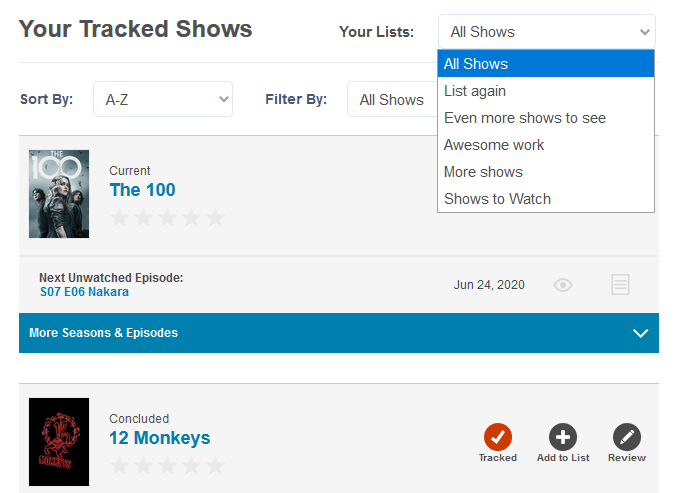Open the Sort By A-Z dropdown
This screenshot has height=493, width=675.
pyautogui.click(x=163, y=99)
